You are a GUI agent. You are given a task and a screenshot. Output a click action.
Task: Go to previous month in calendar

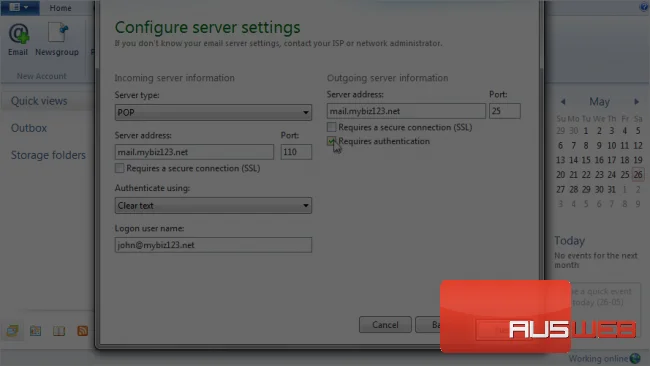[563, 102]
